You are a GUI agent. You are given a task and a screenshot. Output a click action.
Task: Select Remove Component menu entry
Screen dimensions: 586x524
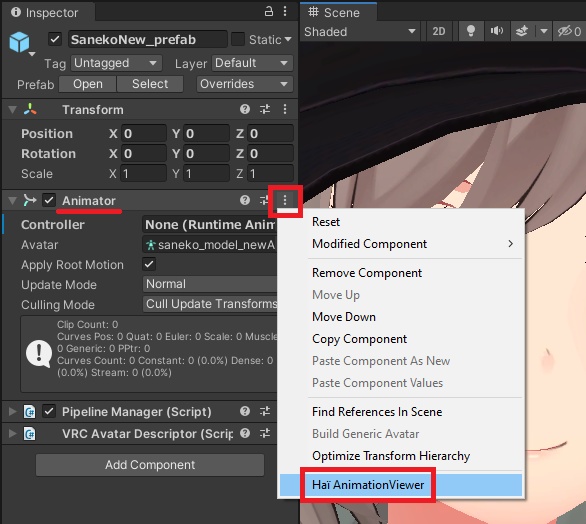401,273
